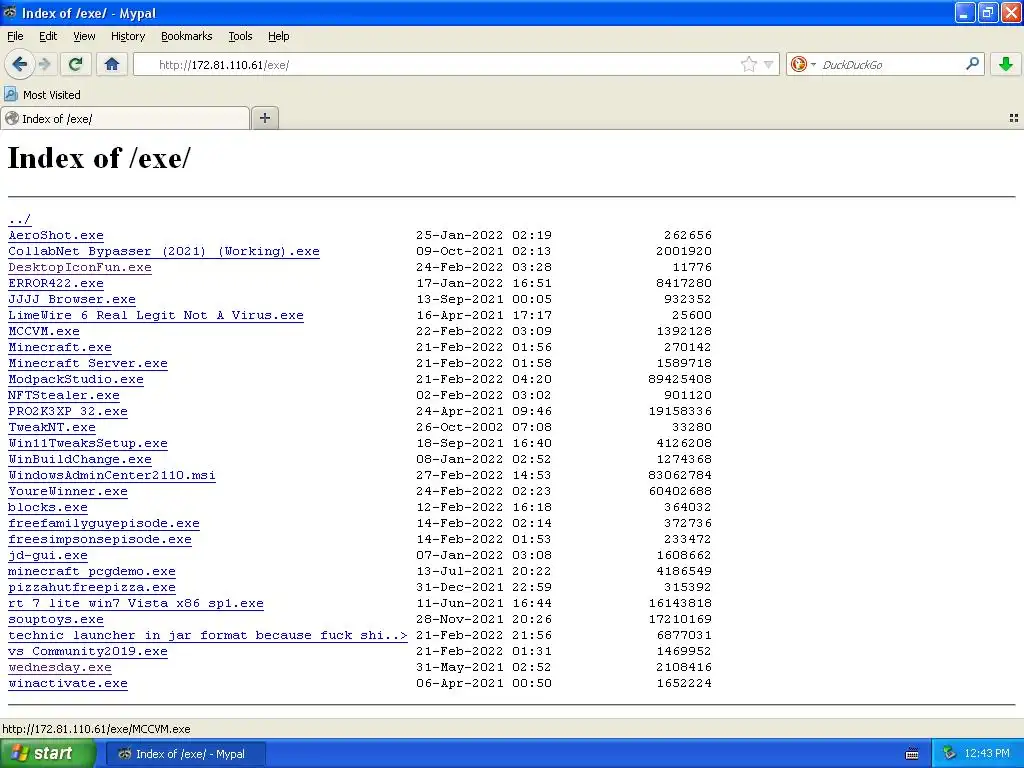Open the URL history dropdown arrow

[x=769, y=64]
